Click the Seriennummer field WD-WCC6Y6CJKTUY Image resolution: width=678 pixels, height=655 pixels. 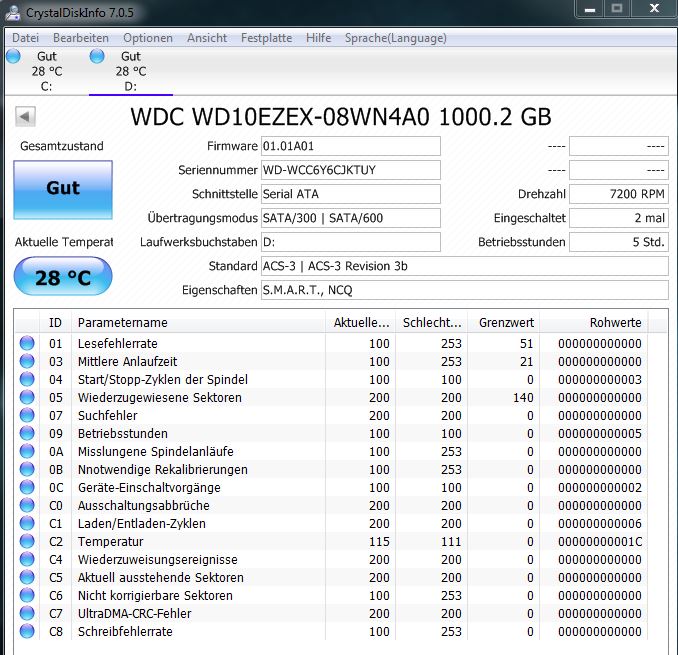pos(351,170)
